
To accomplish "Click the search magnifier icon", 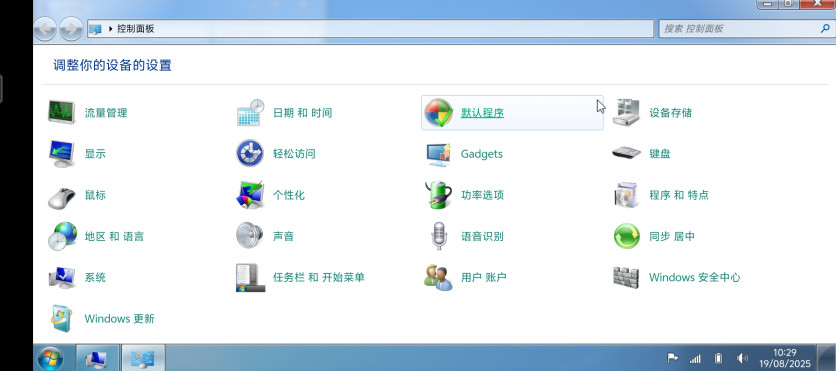I will (x=825, y=29).
